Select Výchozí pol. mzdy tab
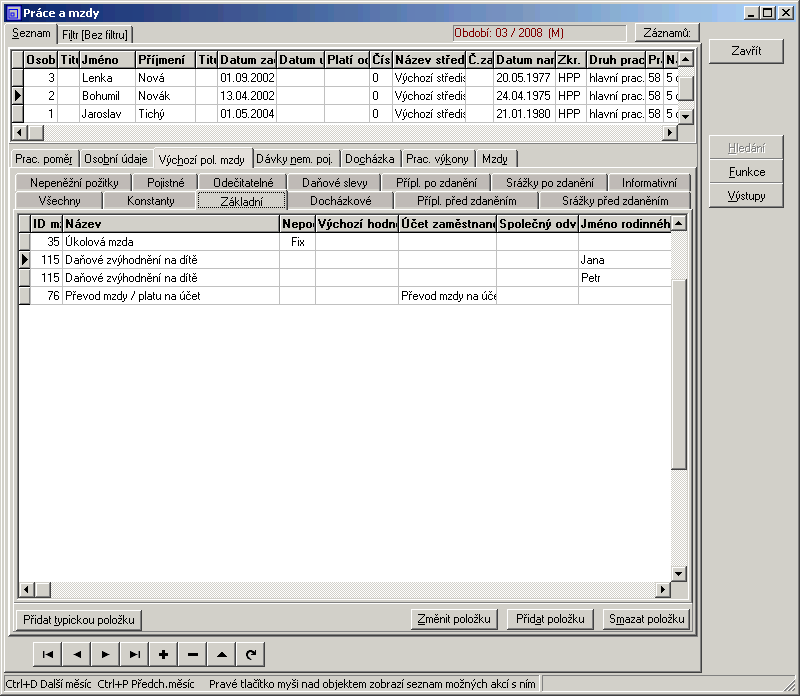The height and width of the screenshot is (696, 800). tap(202, 160)
